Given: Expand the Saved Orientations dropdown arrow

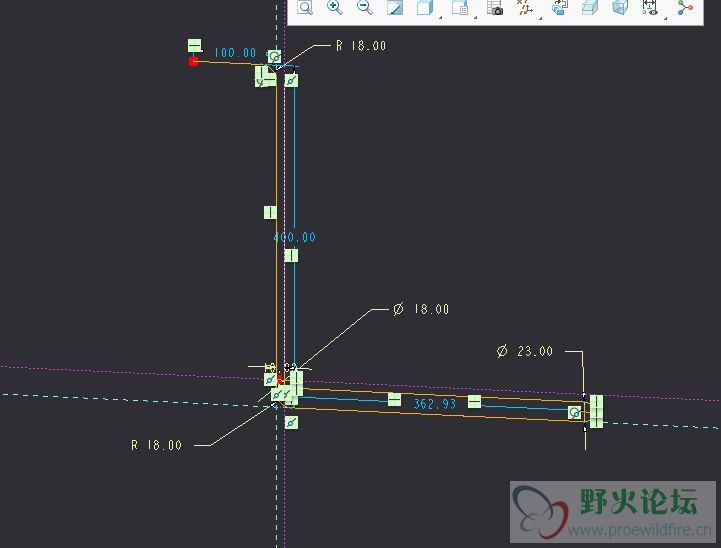Looking at the screenshot, I should pyautogui.click(x=475, y=18).
